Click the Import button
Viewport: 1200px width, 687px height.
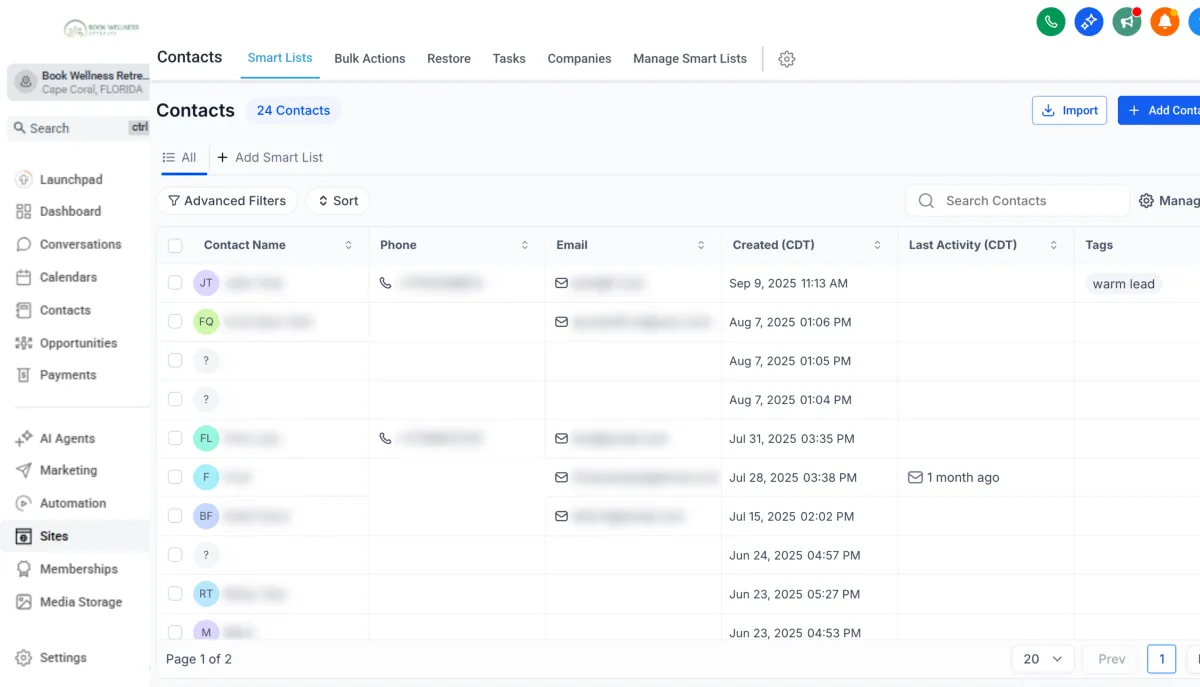[x=1069, y=110]
